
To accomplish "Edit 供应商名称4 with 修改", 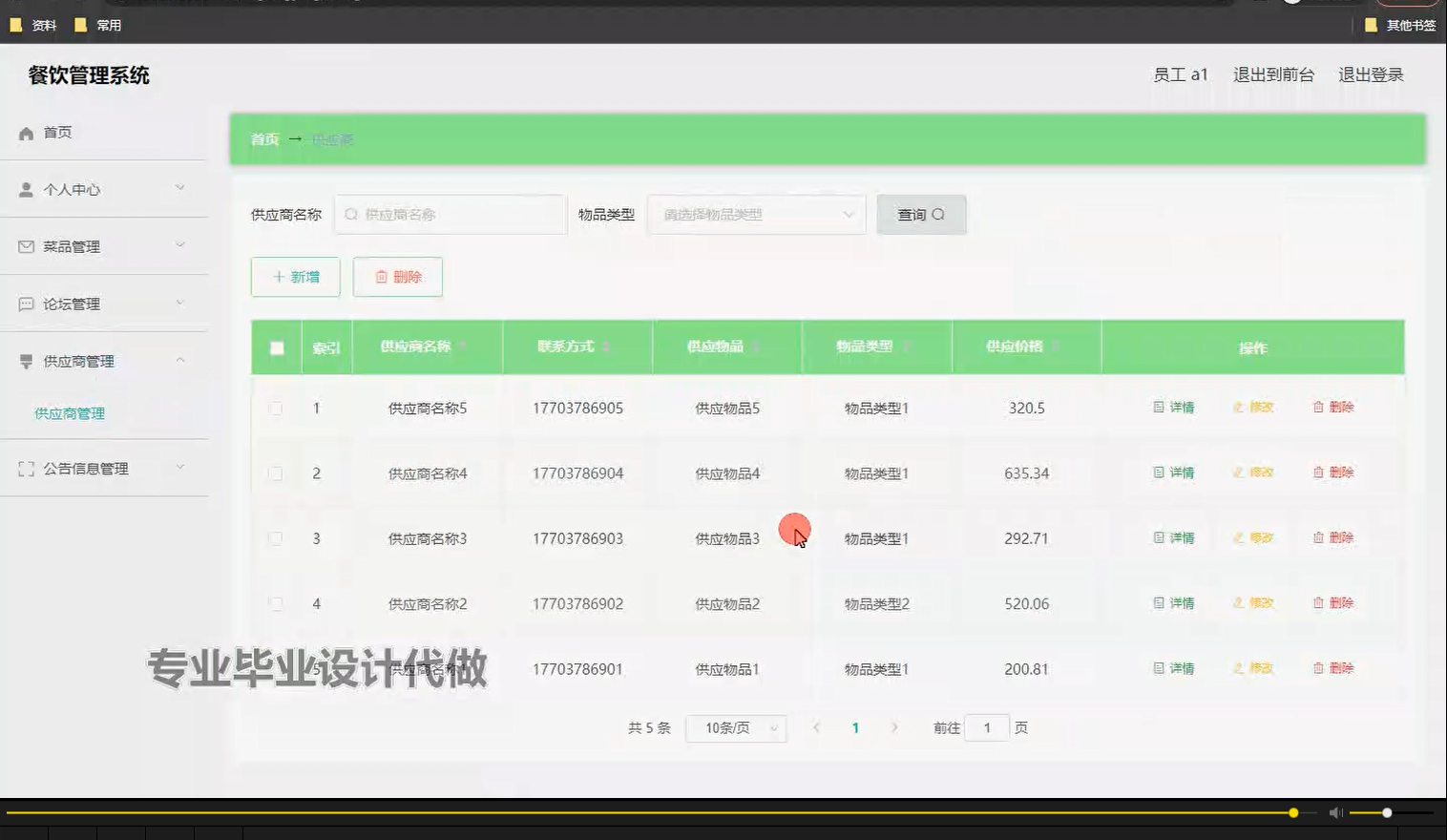I will 1253,472.
